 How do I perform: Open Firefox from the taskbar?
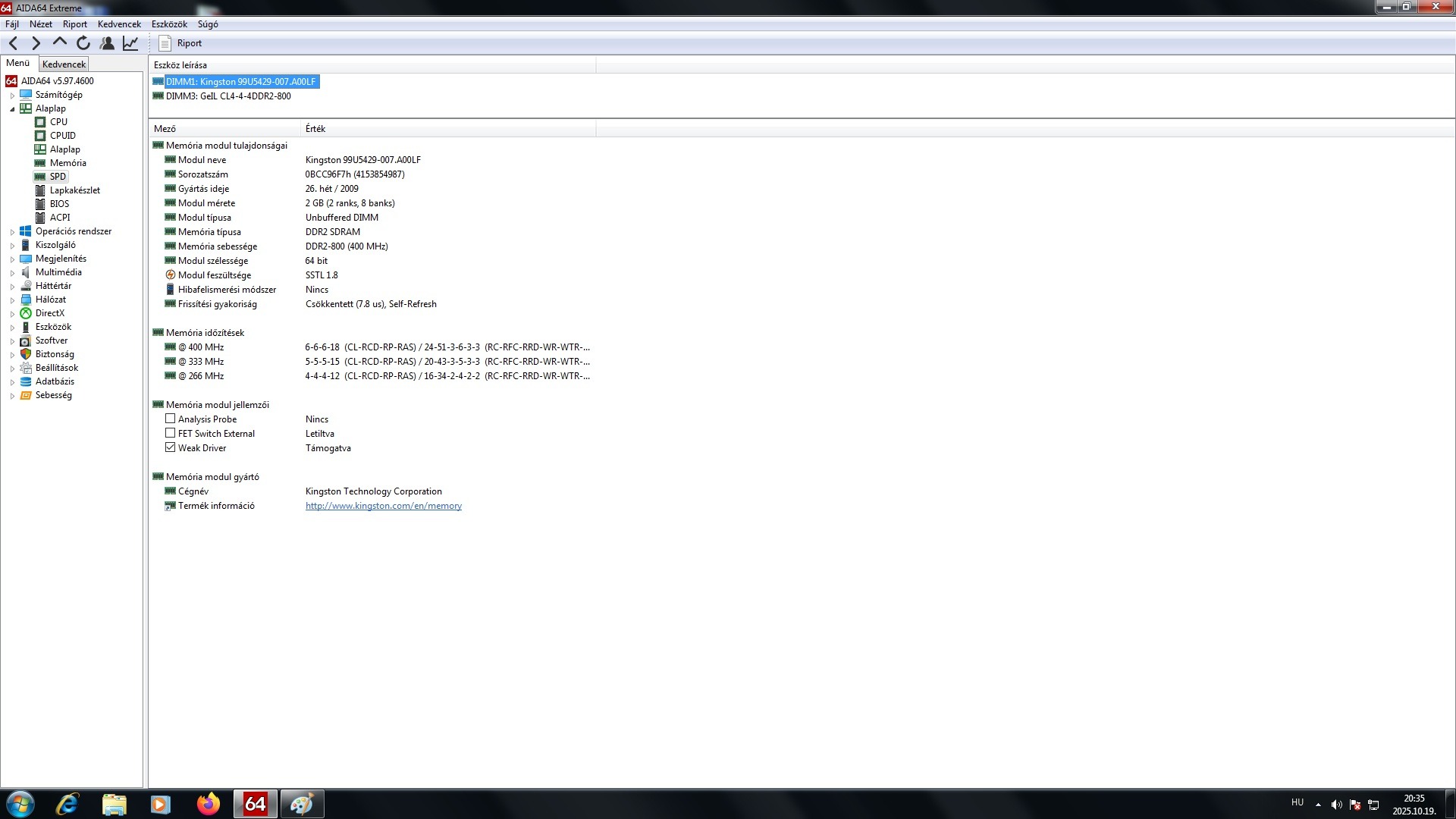click(x=208, y=804)
